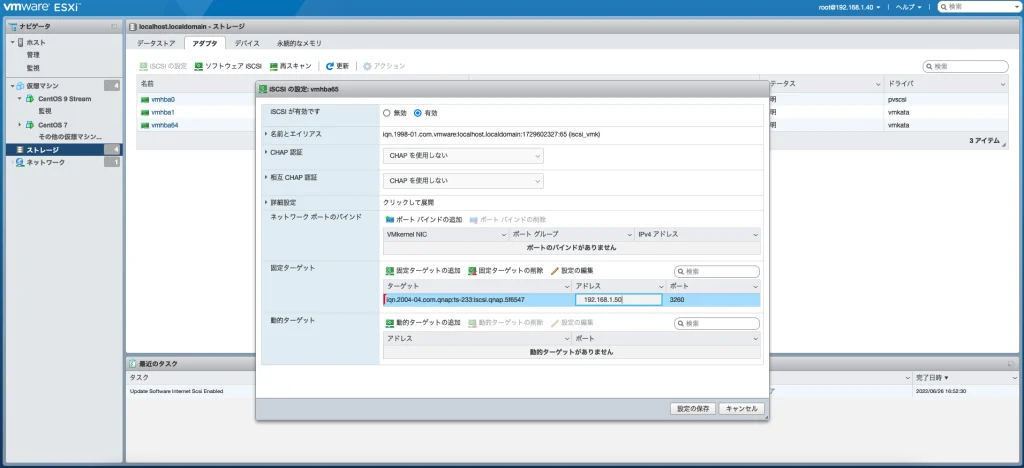
Task: Click the CentOS 7 VM icon
Action: [x=29, y=125]
